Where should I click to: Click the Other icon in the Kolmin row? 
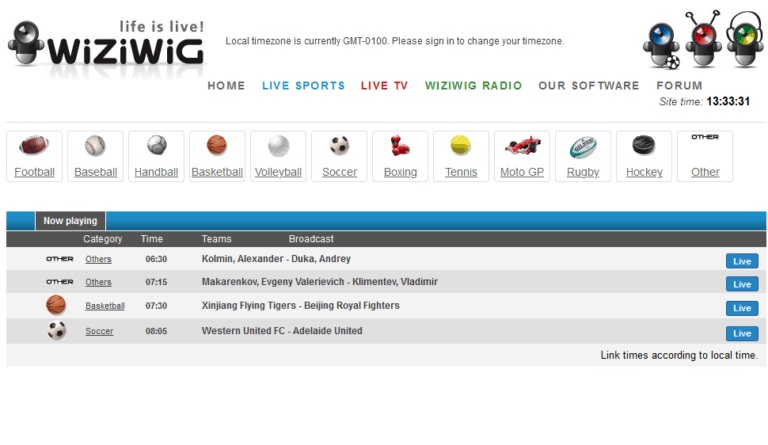(x=60, y=259)
